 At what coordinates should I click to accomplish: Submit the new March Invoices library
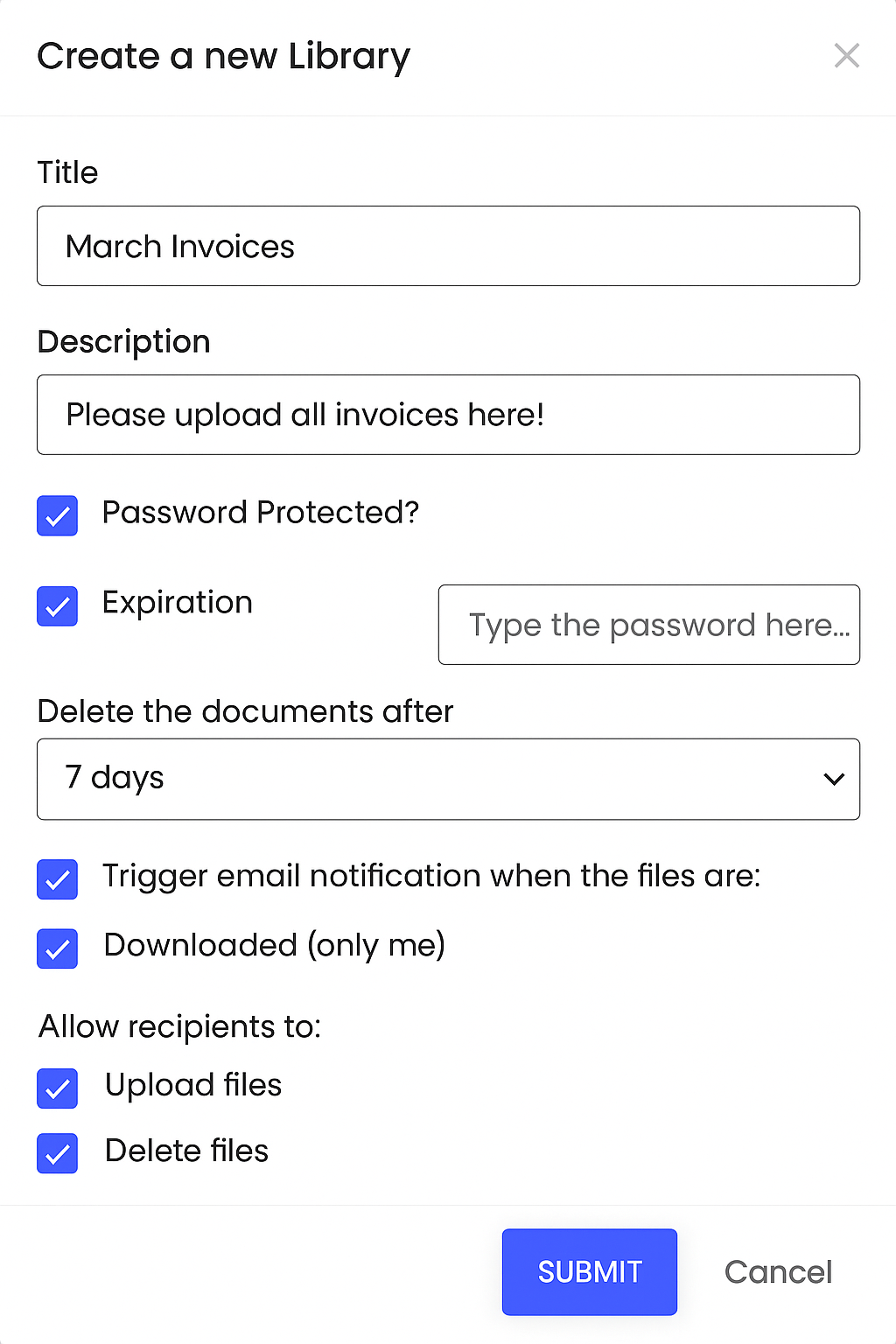589,1271
